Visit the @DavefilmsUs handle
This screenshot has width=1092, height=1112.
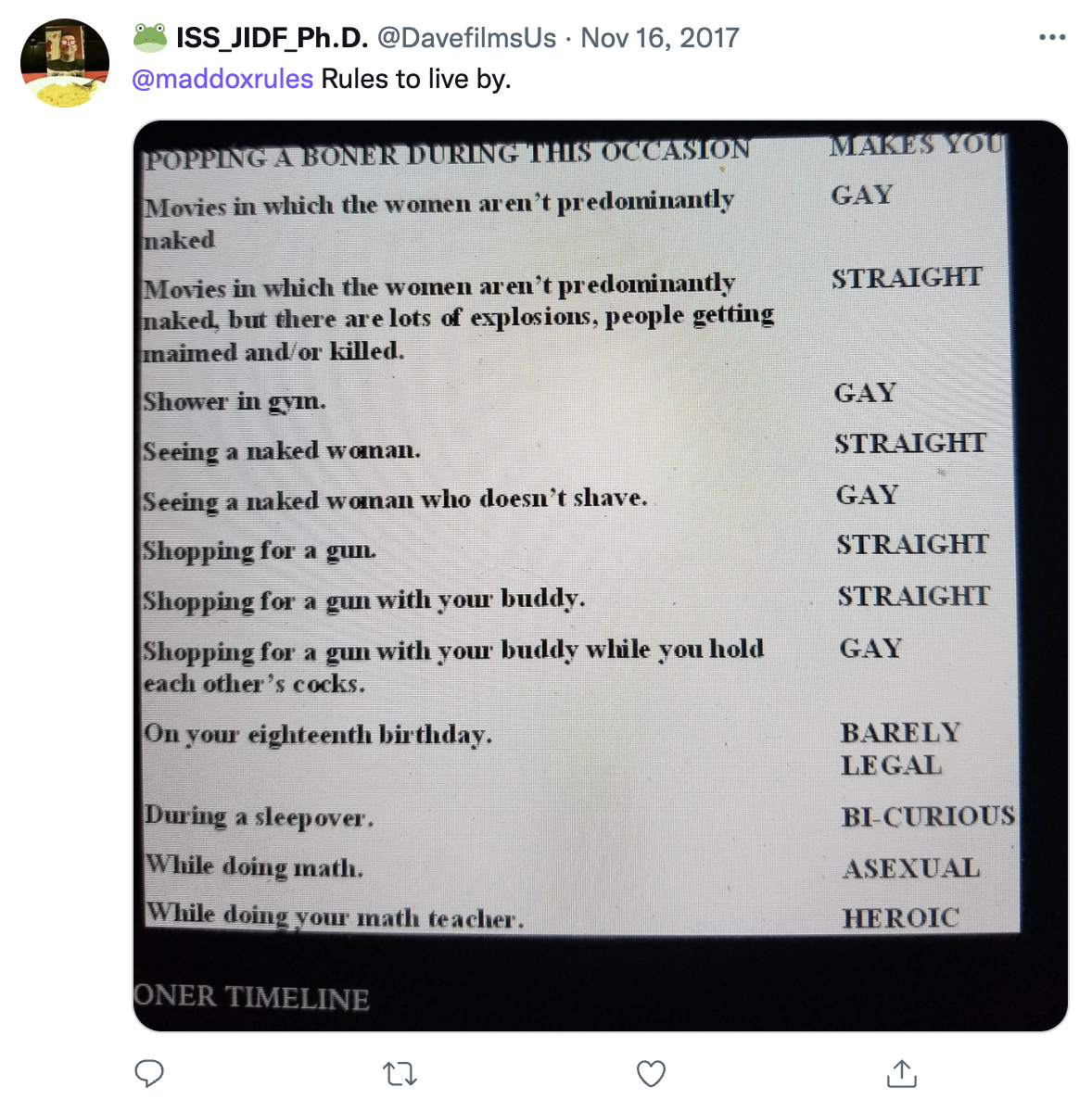[467, 38]
